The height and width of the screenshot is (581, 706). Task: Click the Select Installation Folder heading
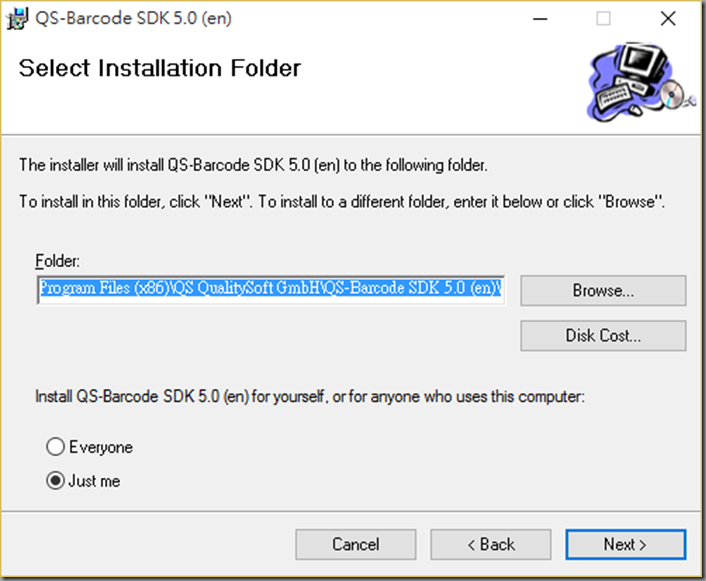coord(160,68)
